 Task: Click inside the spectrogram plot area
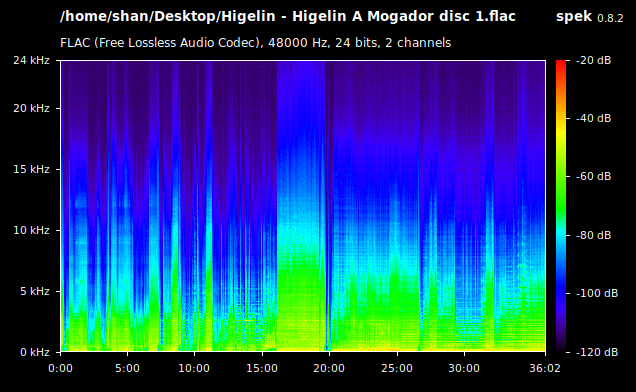[303, 206]
